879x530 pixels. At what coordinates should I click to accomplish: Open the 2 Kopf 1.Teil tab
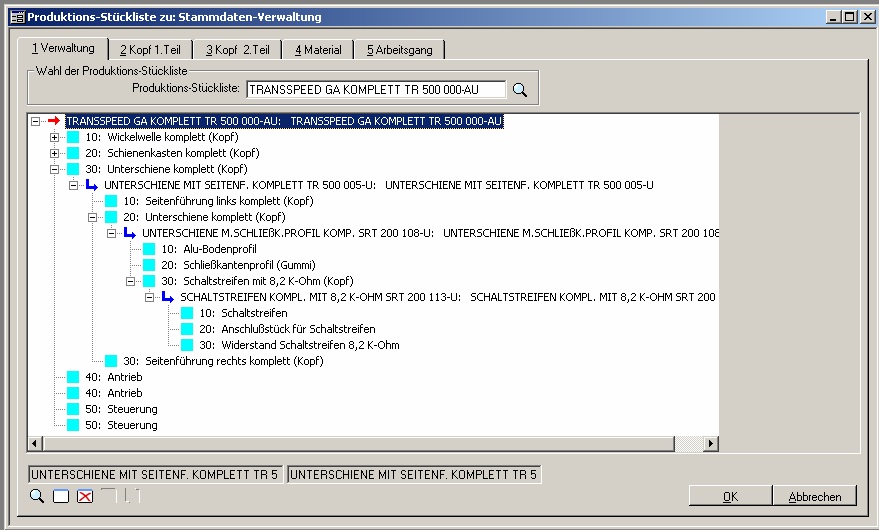[x=150, y=50]
